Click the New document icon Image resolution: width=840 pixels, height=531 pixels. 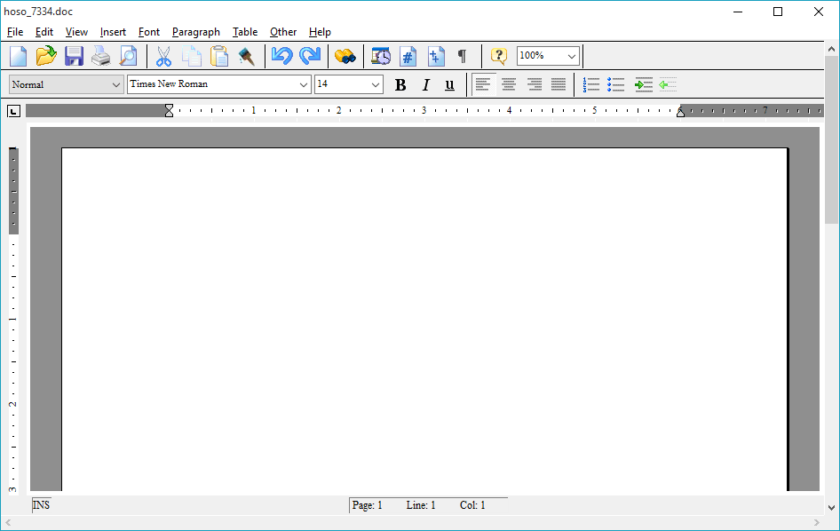tap(18, 56)
